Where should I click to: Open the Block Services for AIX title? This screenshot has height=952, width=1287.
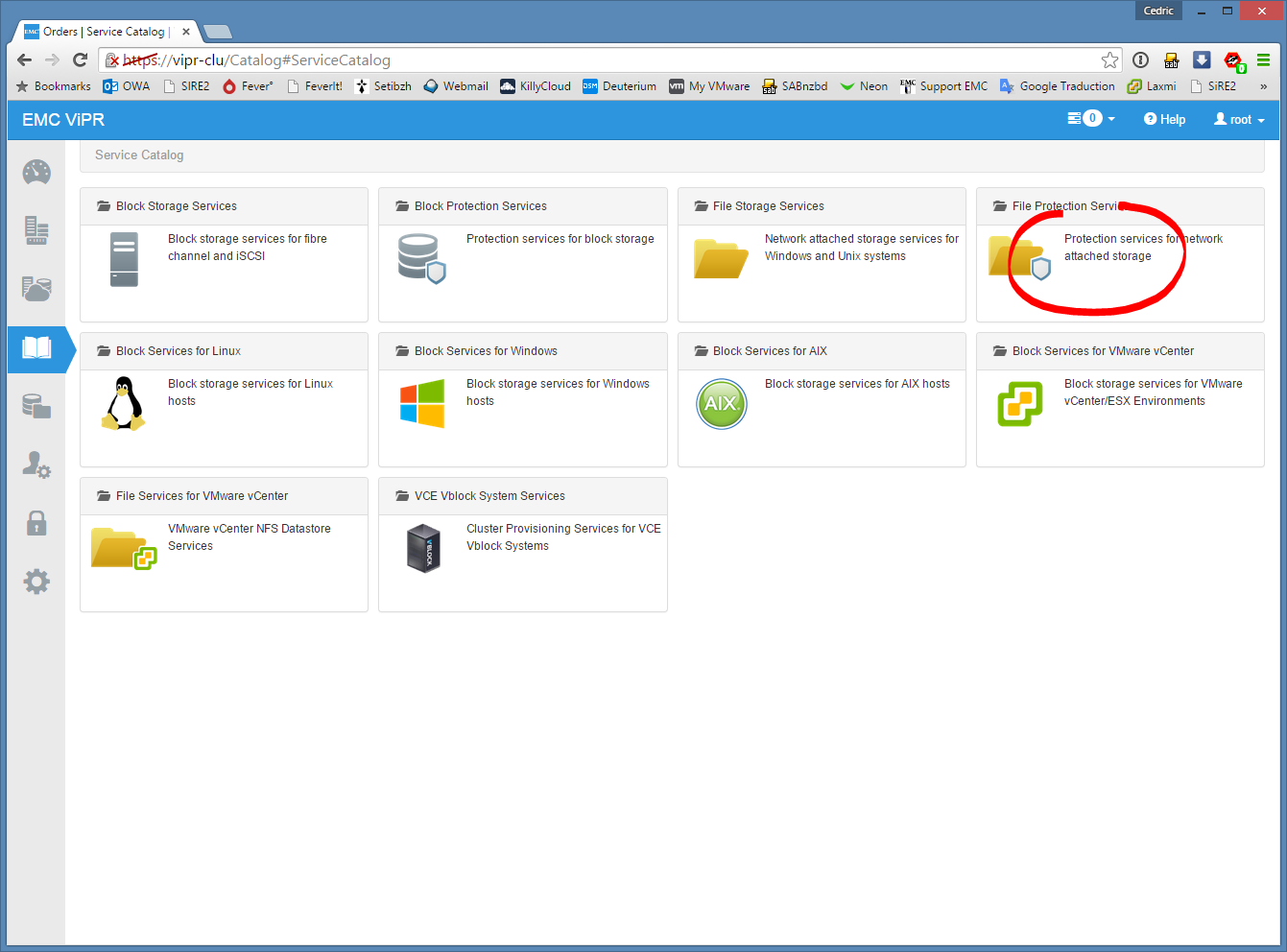(770, 351)
